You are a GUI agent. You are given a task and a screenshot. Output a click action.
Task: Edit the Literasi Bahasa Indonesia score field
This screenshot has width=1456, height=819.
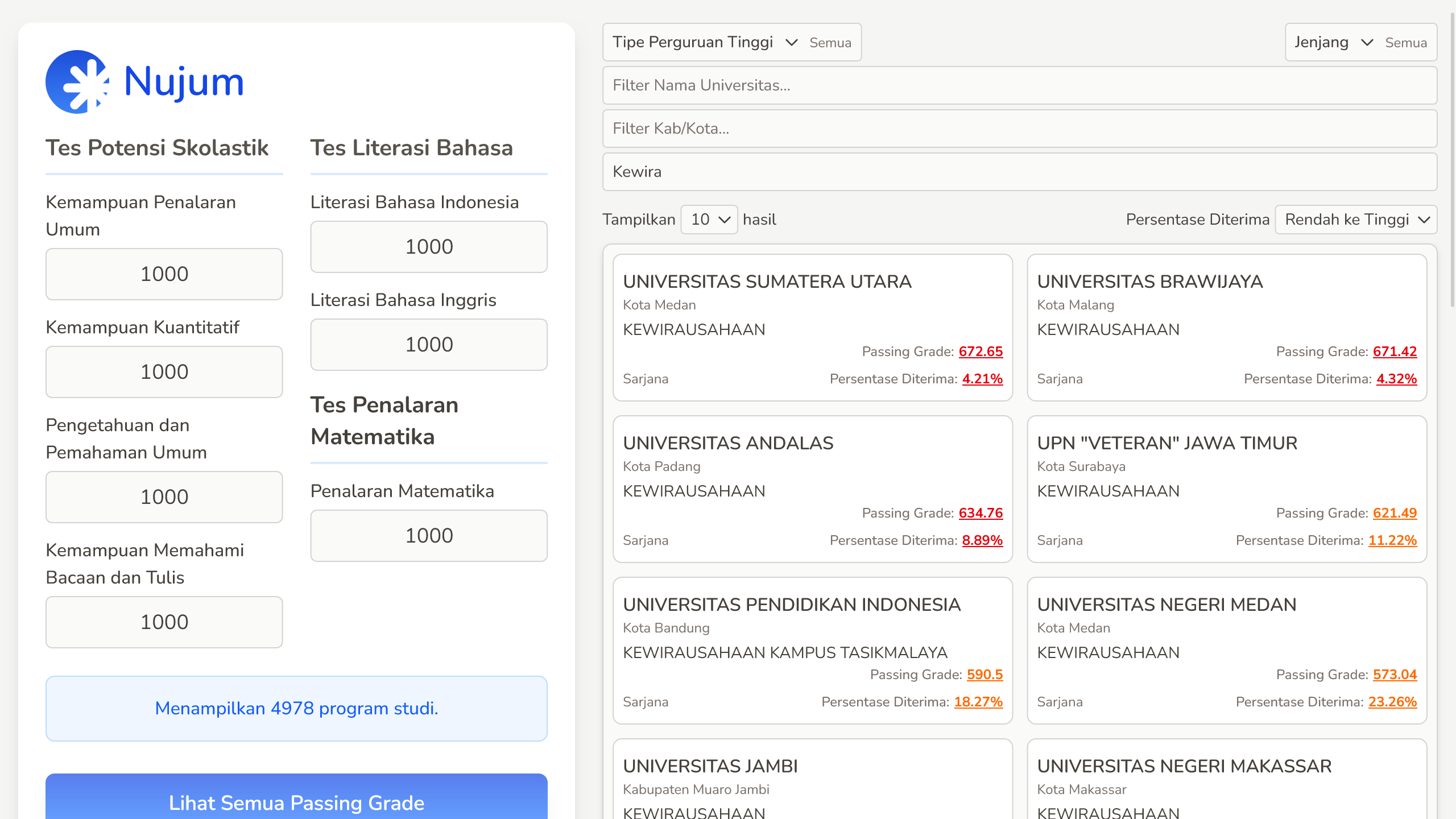pyautogui.click(x=429, y=247)
